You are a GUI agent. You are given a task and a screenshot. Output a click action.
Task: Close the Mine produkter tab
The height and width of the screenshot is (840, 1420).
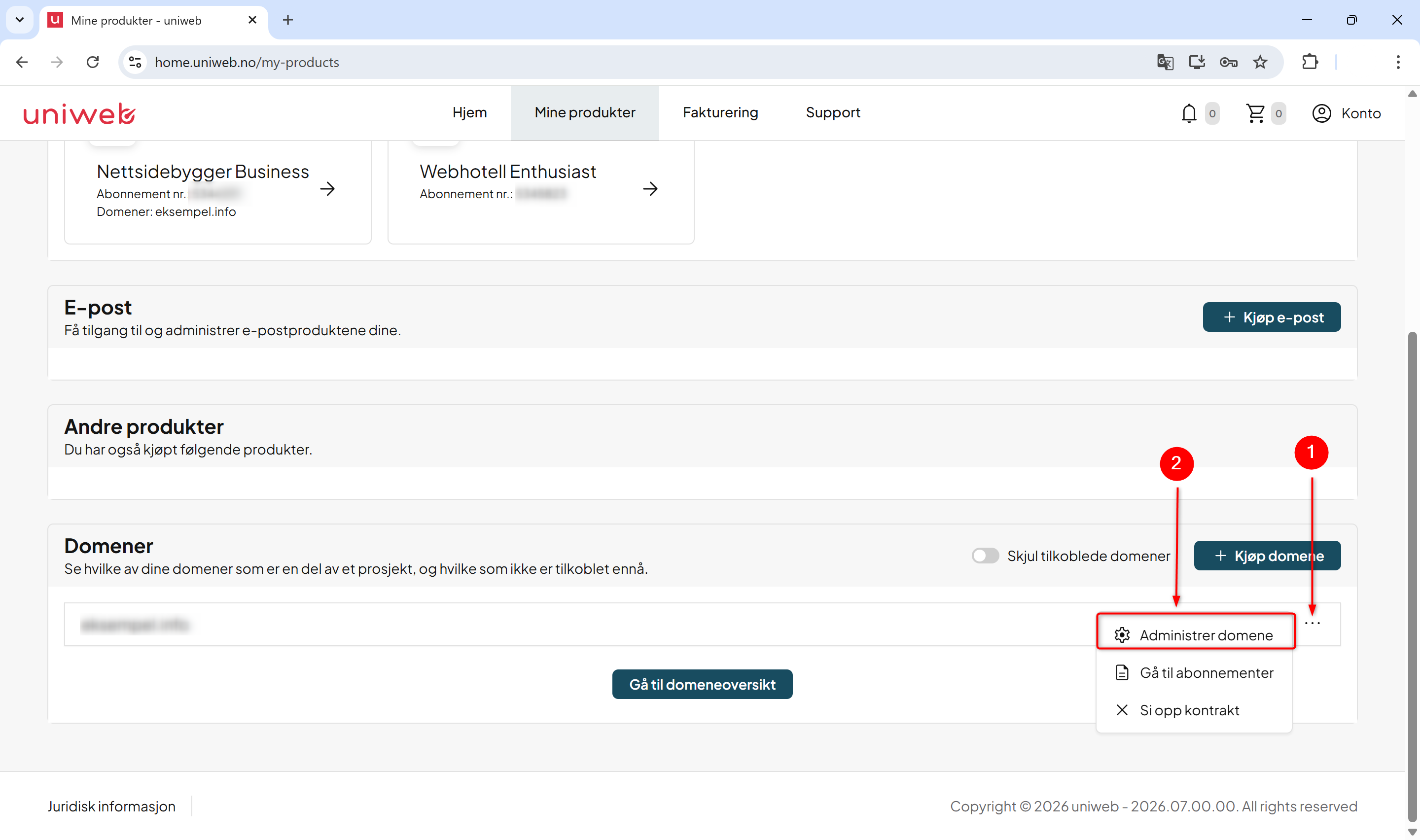(x=252, y=20)
